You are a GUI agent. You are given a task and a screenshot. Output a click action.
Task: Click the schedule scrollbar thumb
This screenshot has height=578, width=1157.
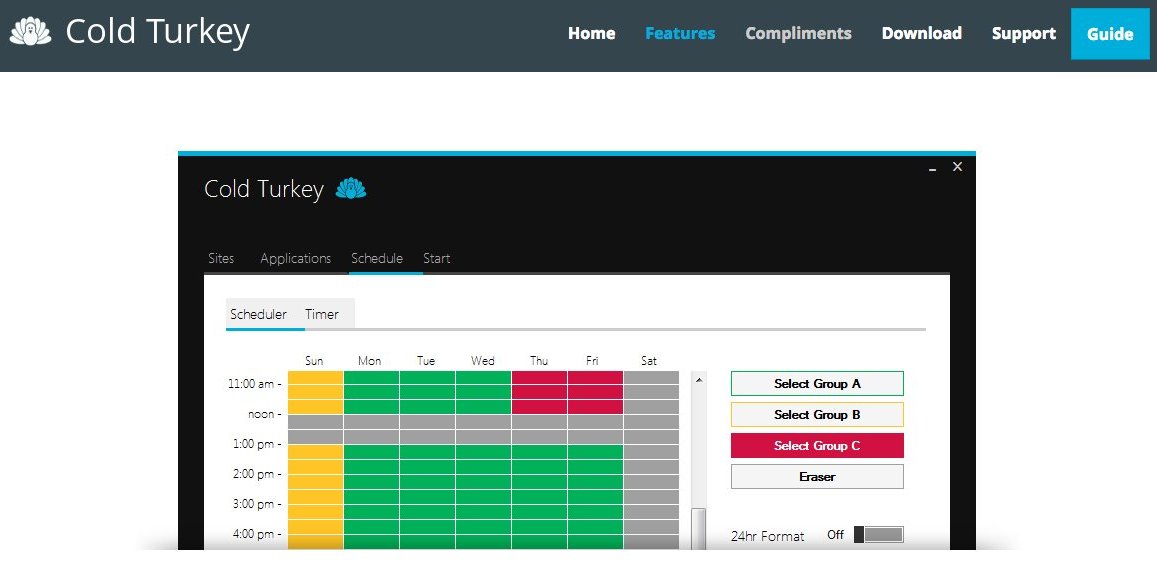tap(699, 529)
